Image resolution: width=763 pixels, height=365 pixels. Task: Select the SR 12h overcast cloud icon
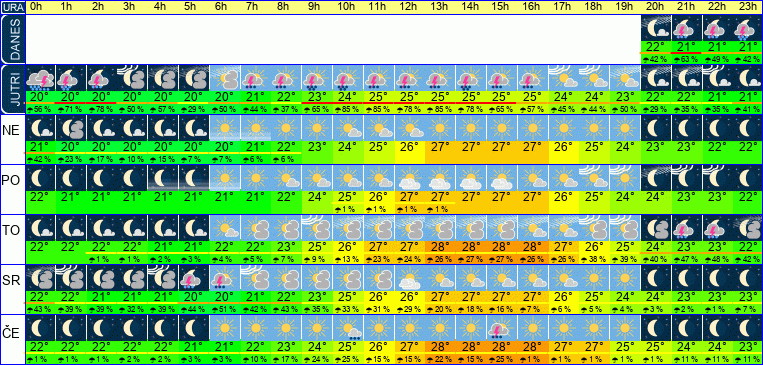click(410, 278)
